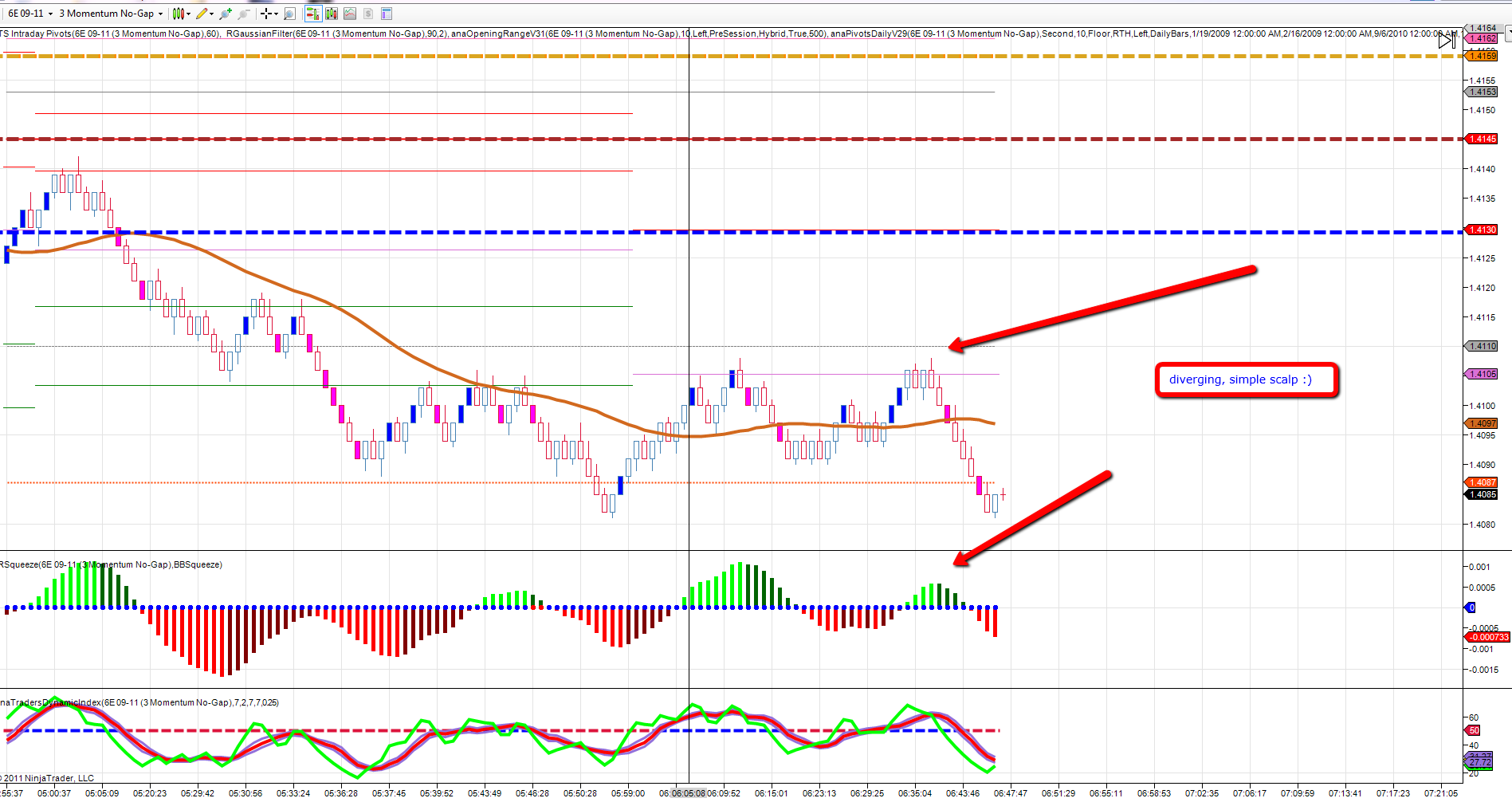Viewport: 1512px width, 802px height.
Task: Click the 05:05:09 time axis label
Action: coord(102,793)
